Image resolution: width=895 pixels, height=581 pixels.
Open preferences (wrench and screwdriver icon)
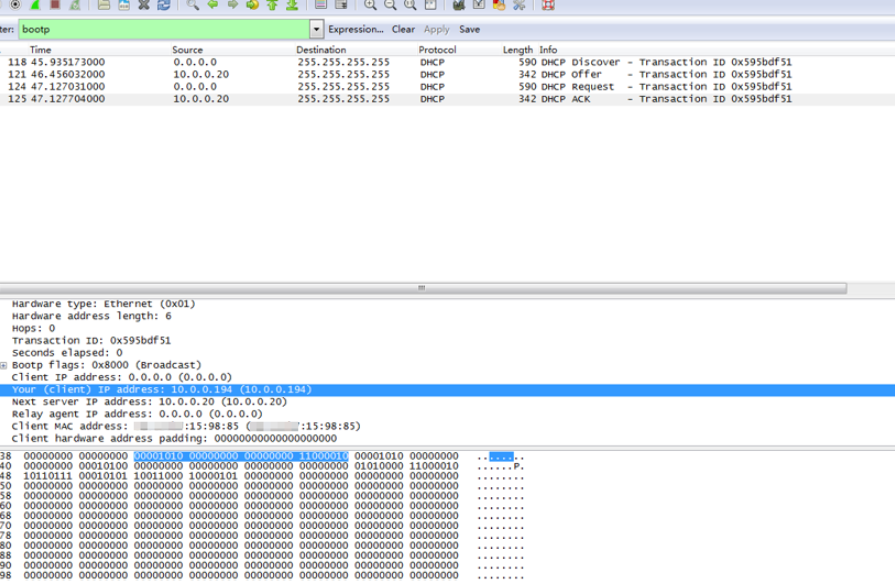click(x=519, y=5)
